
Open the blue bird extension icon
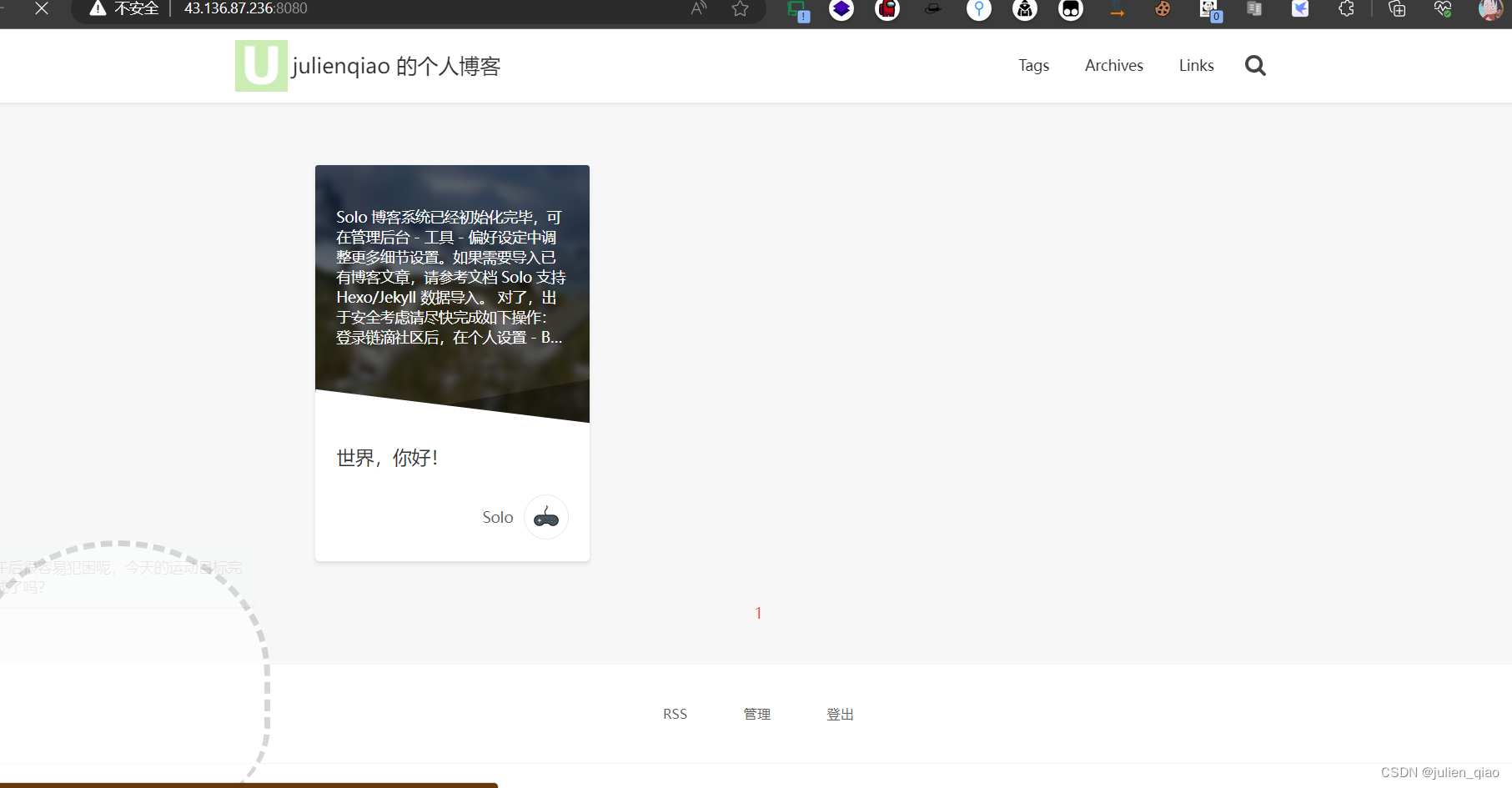click(x=1300, y=9)
